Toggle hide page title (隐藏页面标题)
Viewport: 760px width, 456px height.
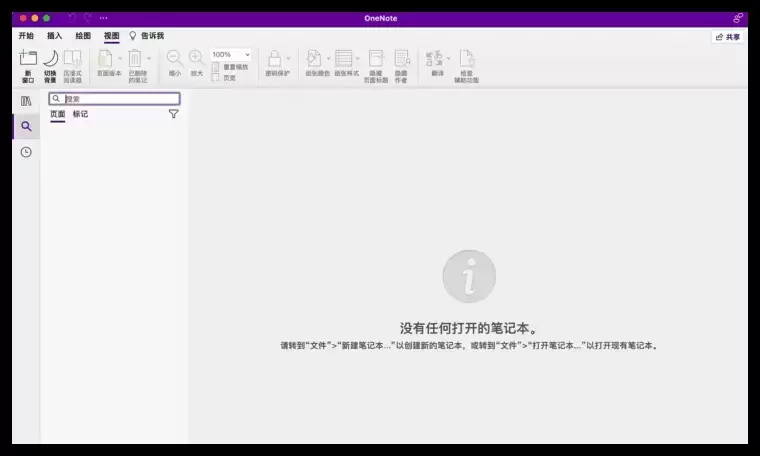pyautogui.click(x=376, y=66)
